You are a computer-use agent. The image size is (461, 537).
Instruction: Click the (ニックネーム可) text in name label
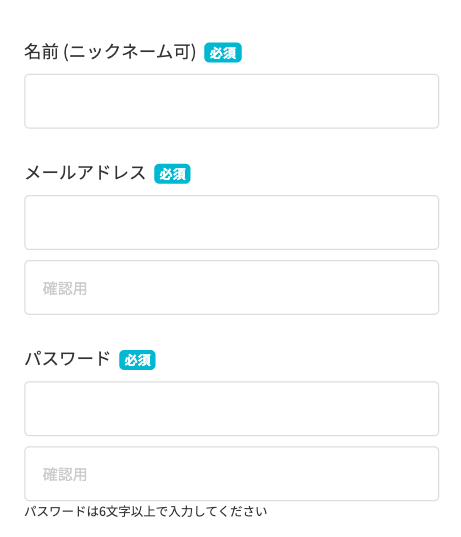pos(130,52)
